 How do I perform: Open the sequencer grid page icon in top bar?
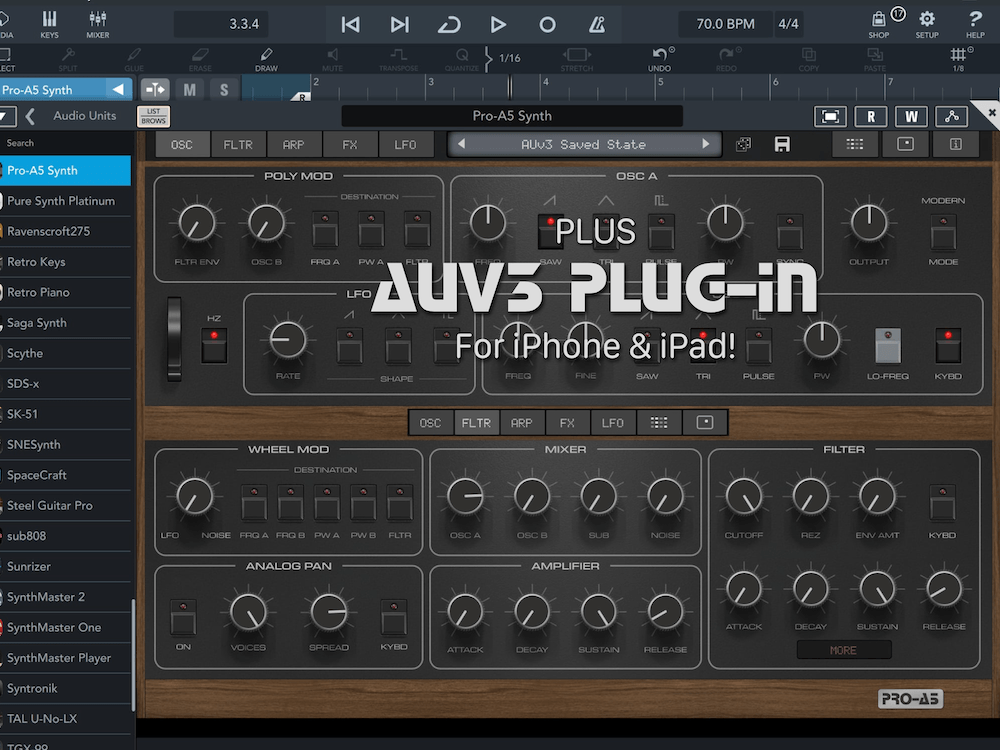point(855,144)
